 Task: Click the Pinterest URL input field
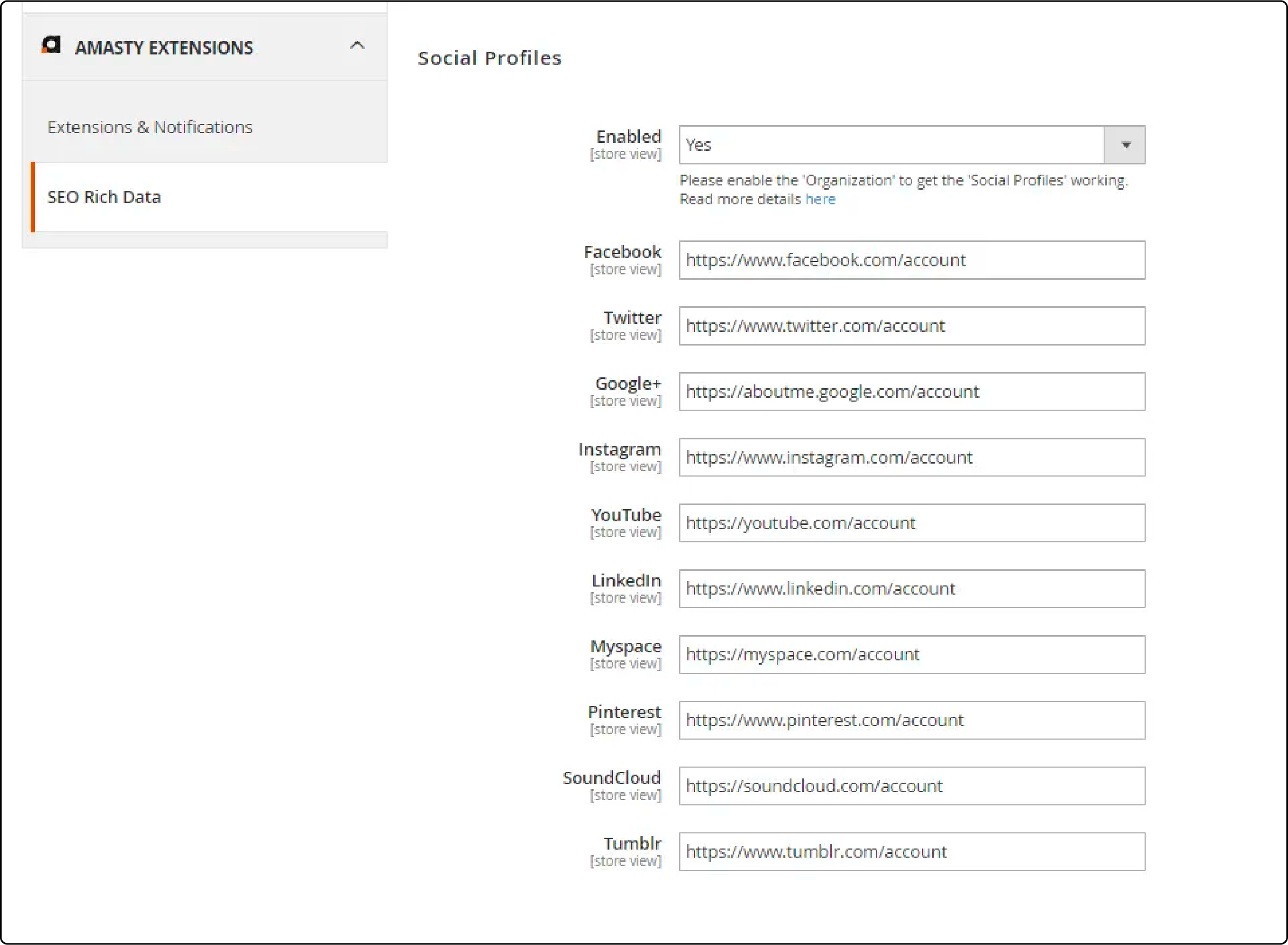click(912, 720)
